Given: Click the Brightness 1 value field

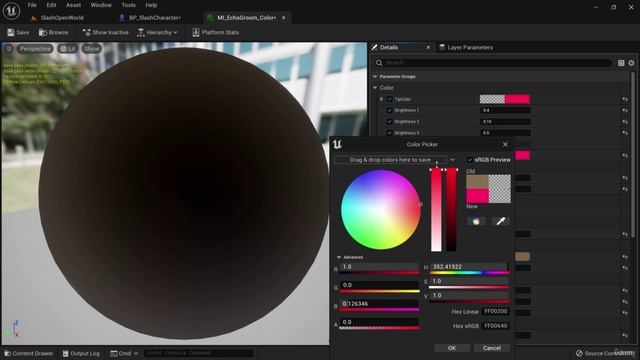Looking at the screenshot, I should 505,110.
